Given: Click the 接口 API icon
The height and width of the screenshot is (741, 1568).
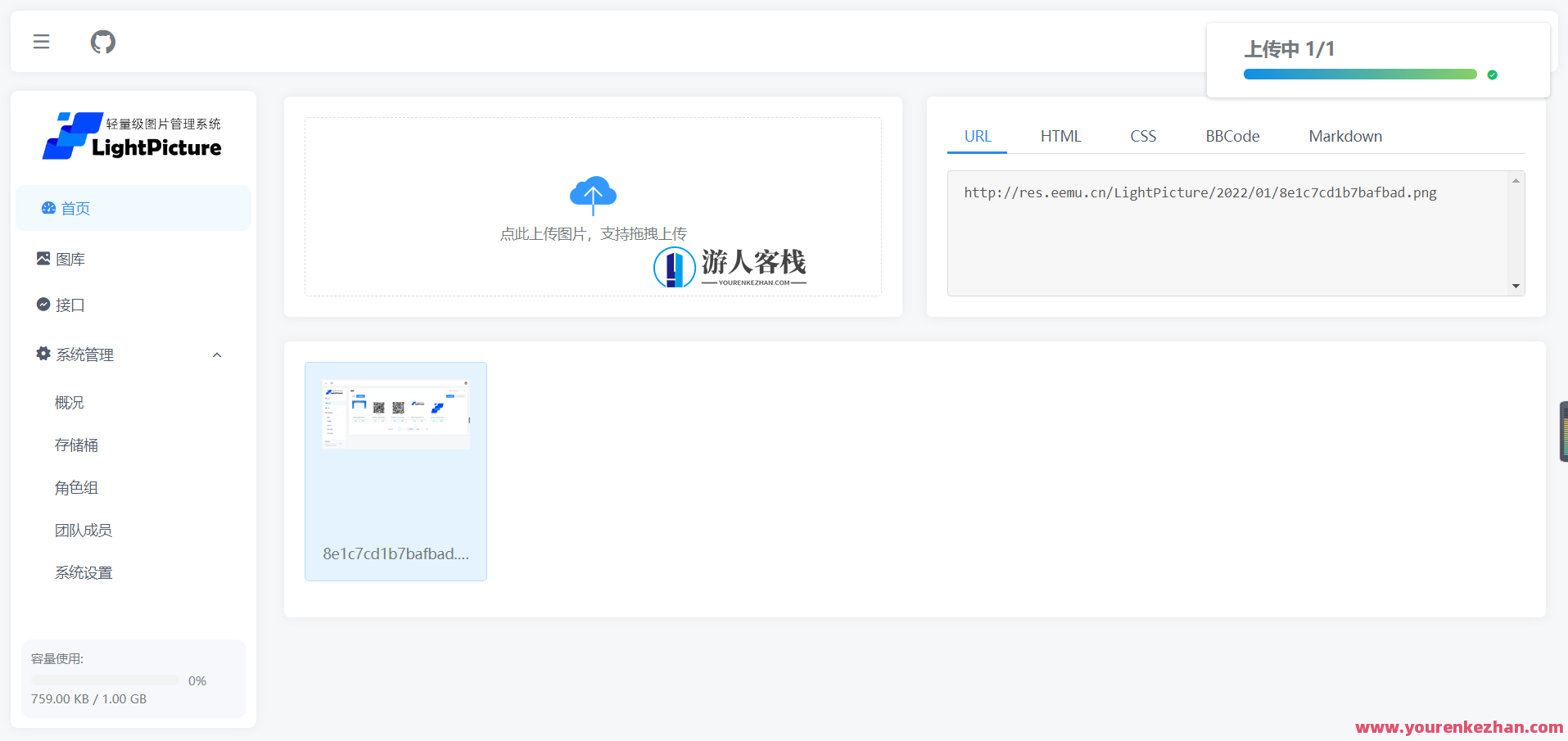Looking at the screenshot, I should [43, 304].
